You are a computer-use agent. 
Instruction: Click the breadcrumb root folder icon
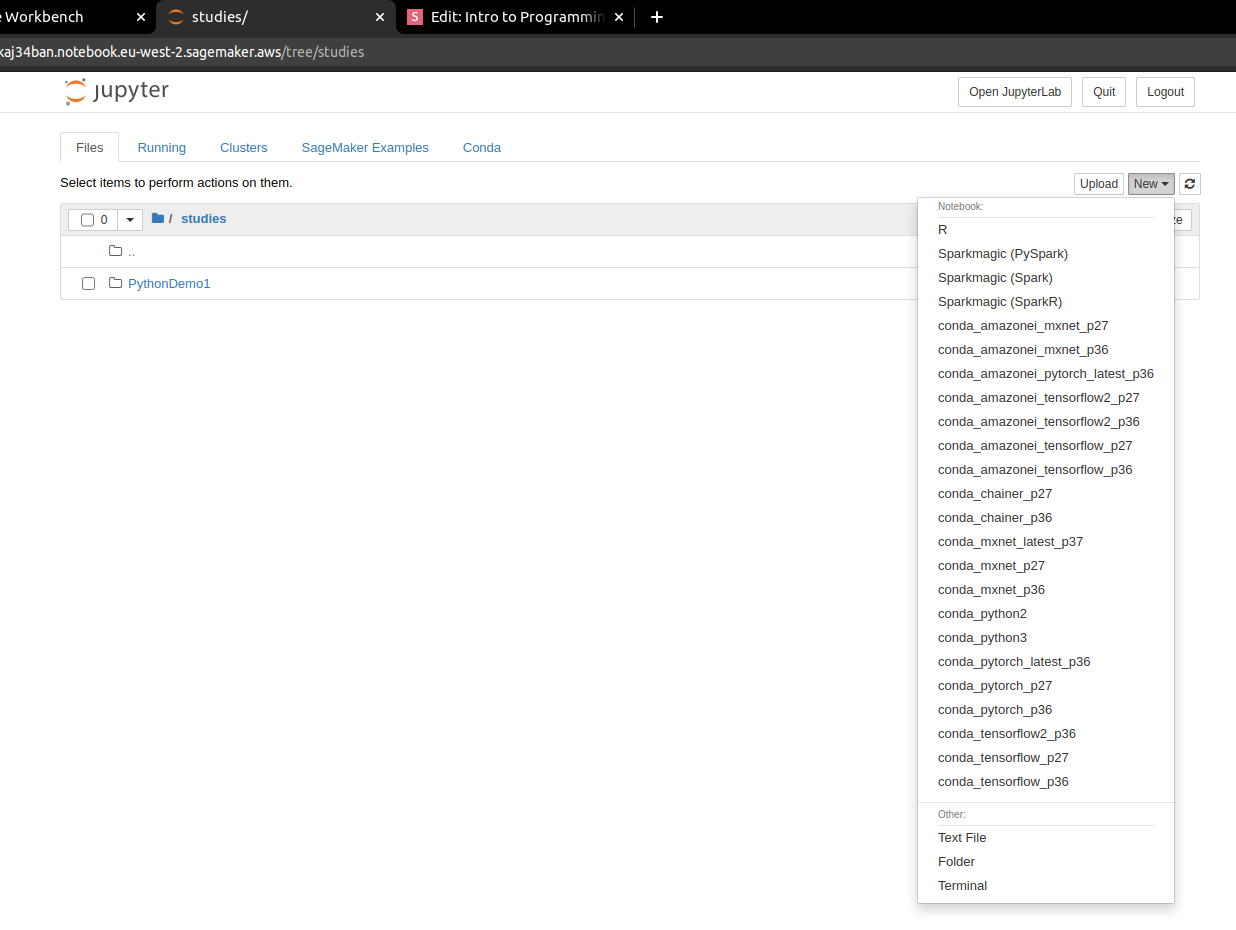click(x=158, y=218)
